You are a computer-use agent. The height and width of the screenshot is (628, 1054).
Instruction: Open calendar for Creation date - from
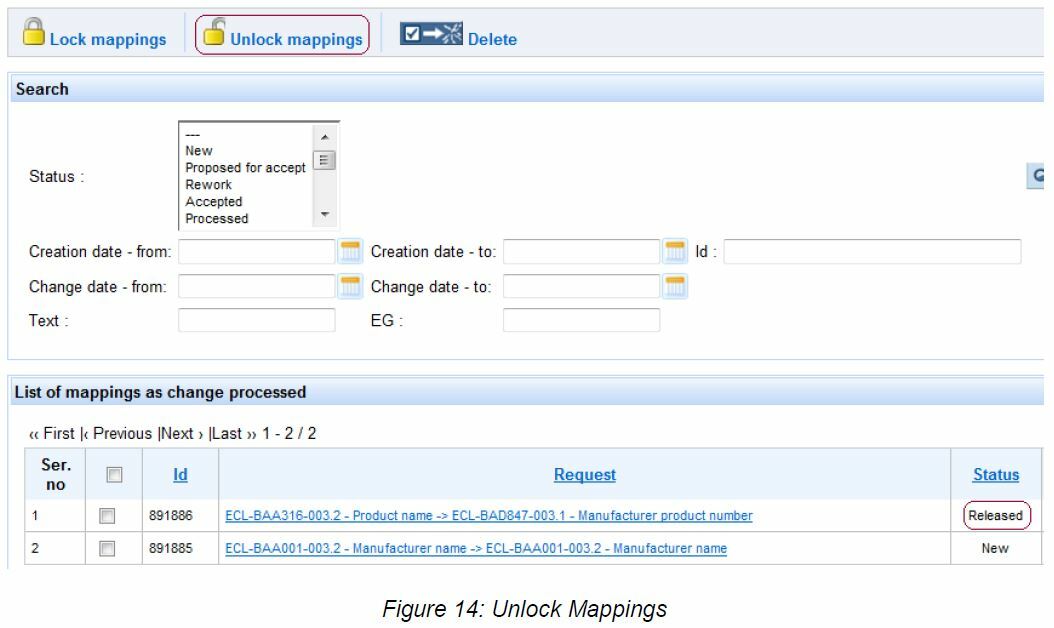(350, 252)
